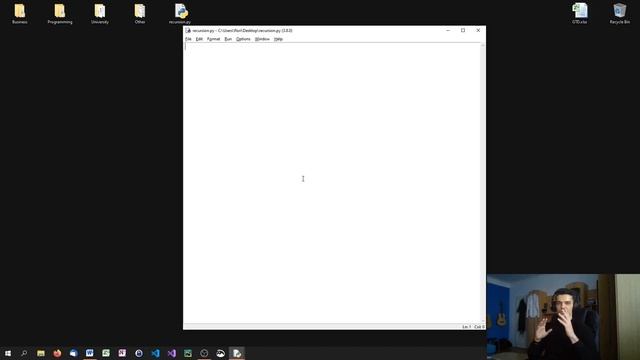Click the Ln line indicator in status bar
Screen dimensions: 640x360
467,327
